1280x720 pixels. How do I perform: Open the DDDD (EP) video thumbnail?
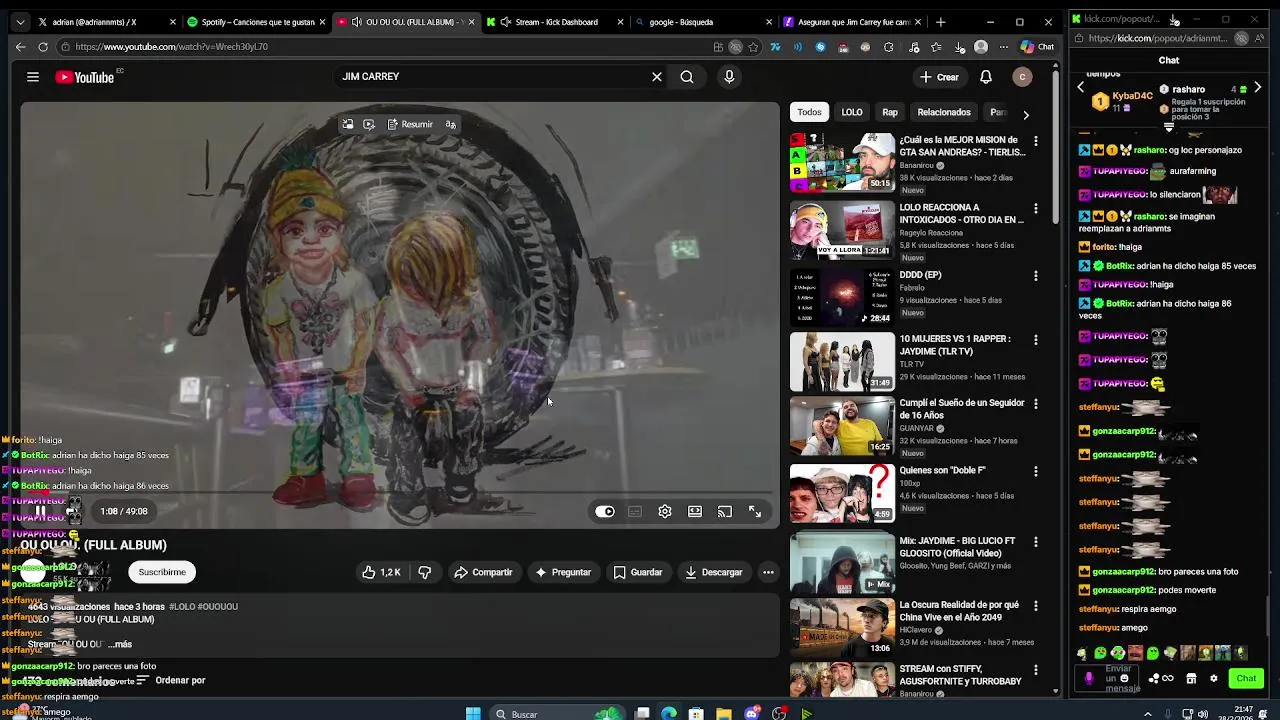click(x=842, y=296)
